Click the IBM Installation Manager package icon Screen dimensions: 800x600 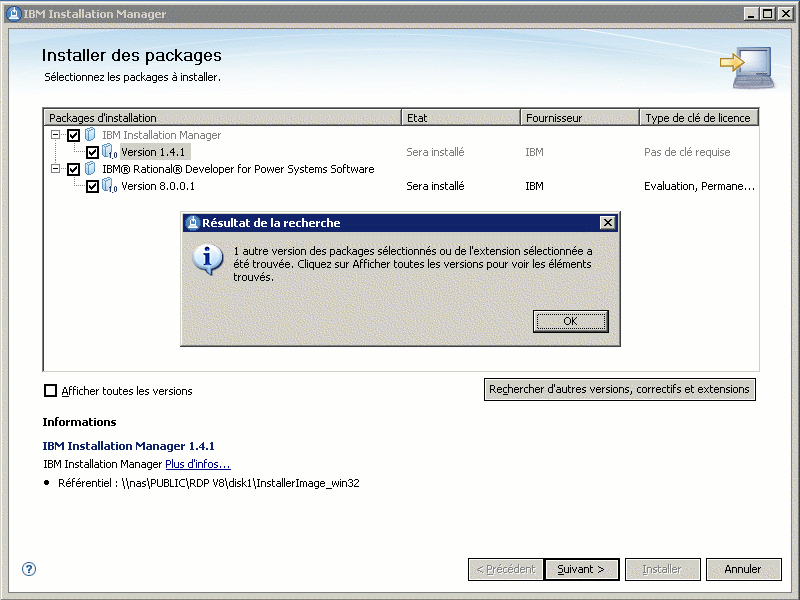[90, 135]
